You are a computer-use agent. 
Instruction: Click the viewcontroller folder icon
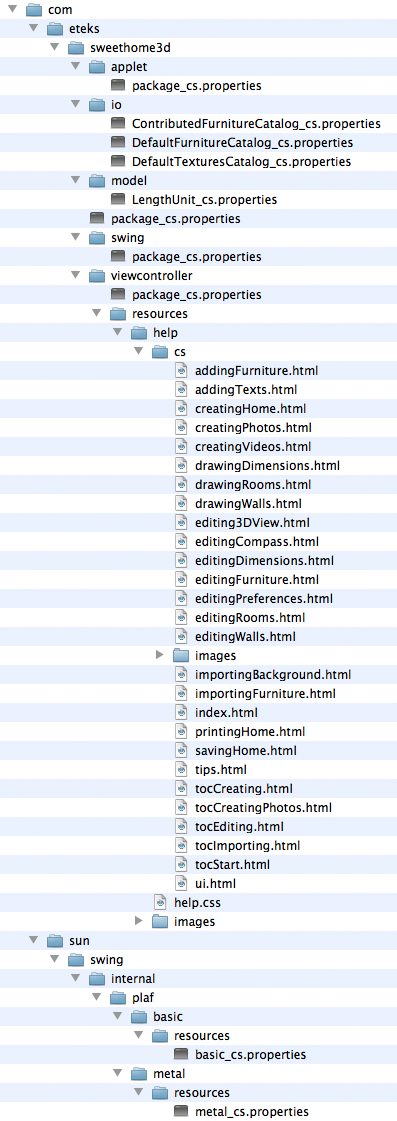97,275
